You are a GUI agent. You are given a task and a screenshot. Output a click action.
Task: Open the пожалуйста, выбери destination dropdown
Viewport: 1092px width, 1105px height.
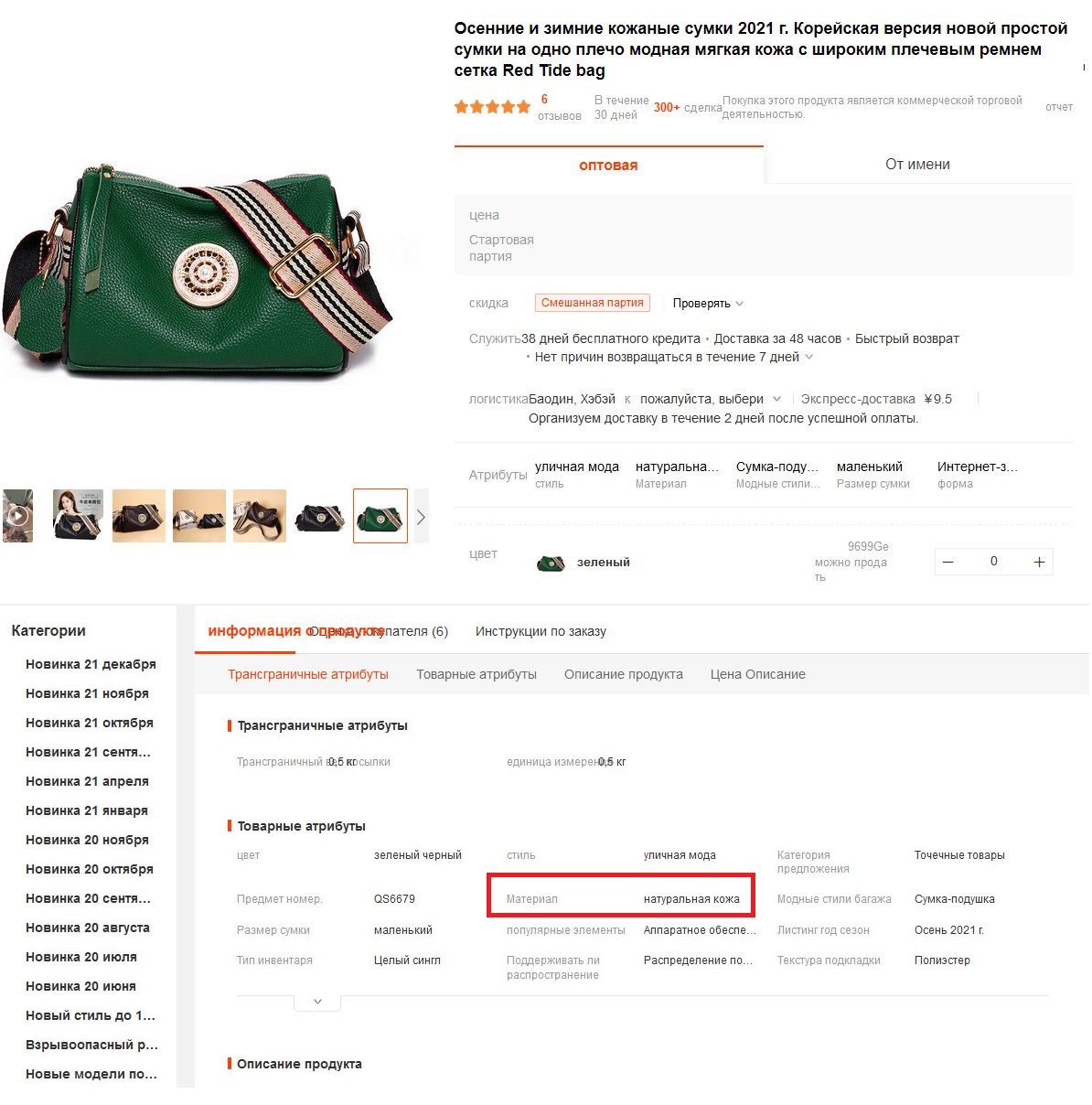tap(711, 399)
